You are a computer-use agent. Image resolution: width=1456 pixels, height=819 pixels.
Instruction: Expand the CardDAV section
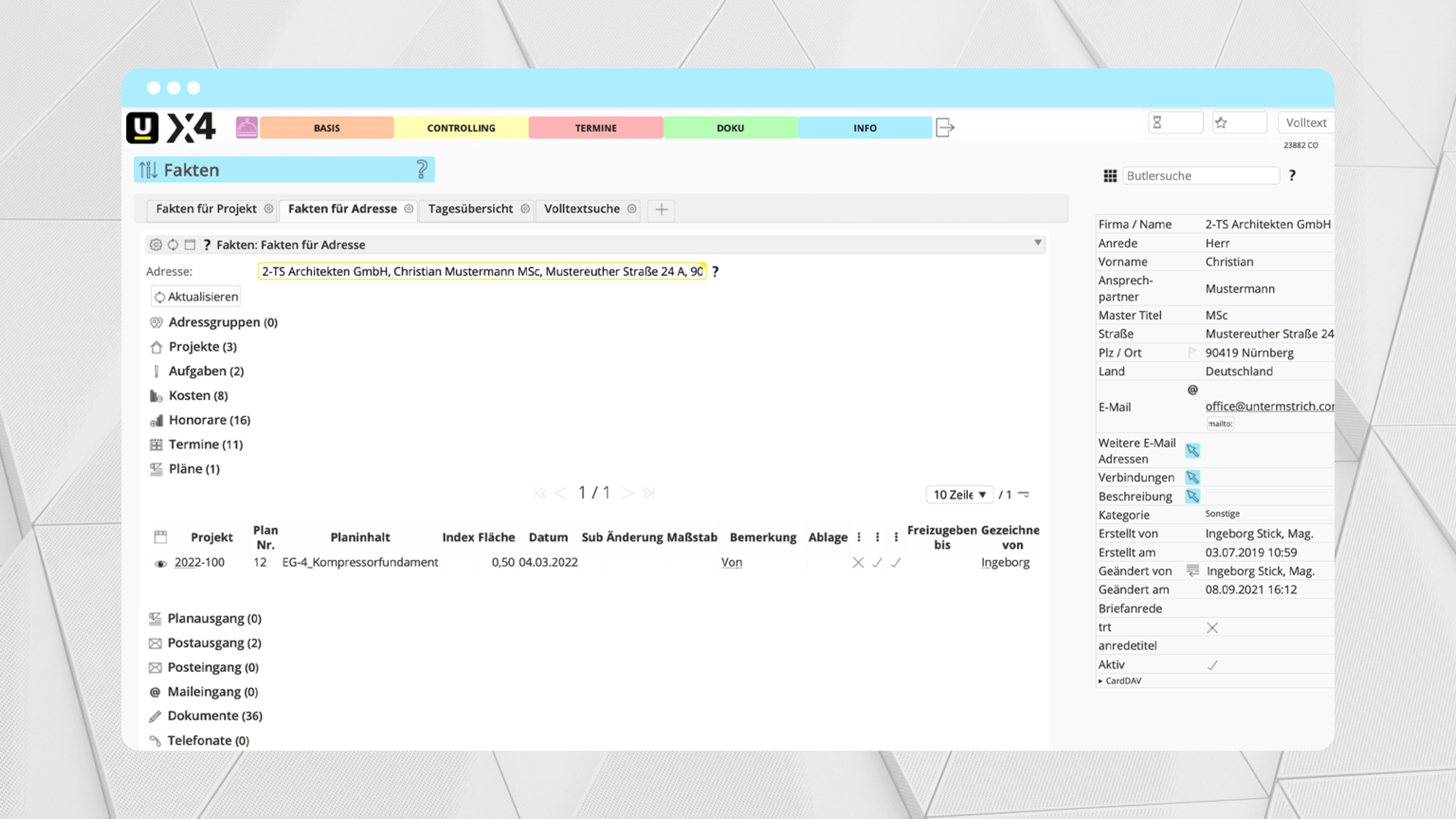[x=1119, y=681]
